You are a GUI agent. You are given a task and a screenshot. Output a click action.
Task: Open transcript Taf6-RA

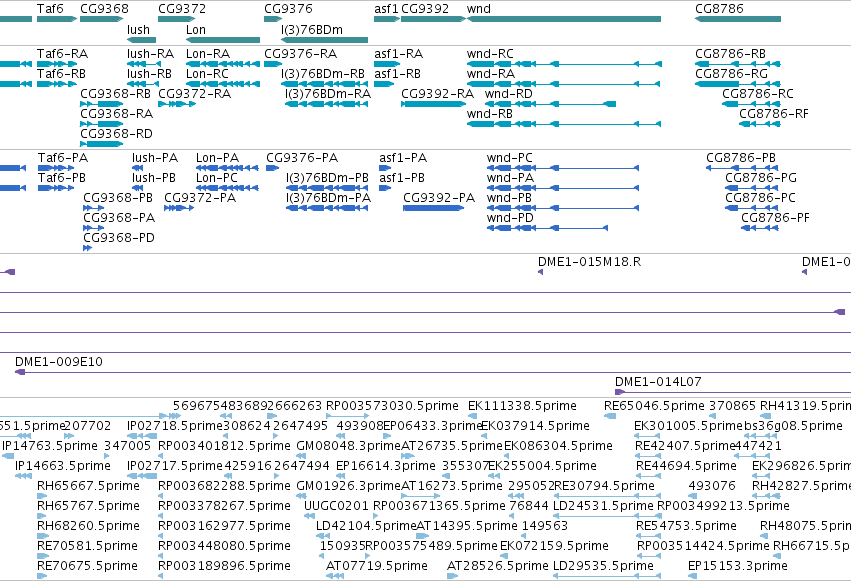(62, 54)
